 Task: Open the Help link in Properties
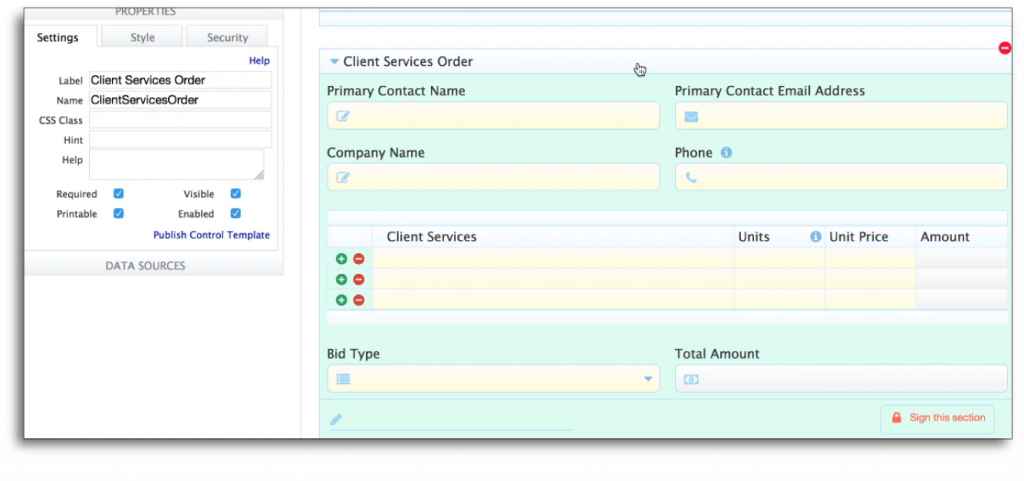[x=259, y=61]
